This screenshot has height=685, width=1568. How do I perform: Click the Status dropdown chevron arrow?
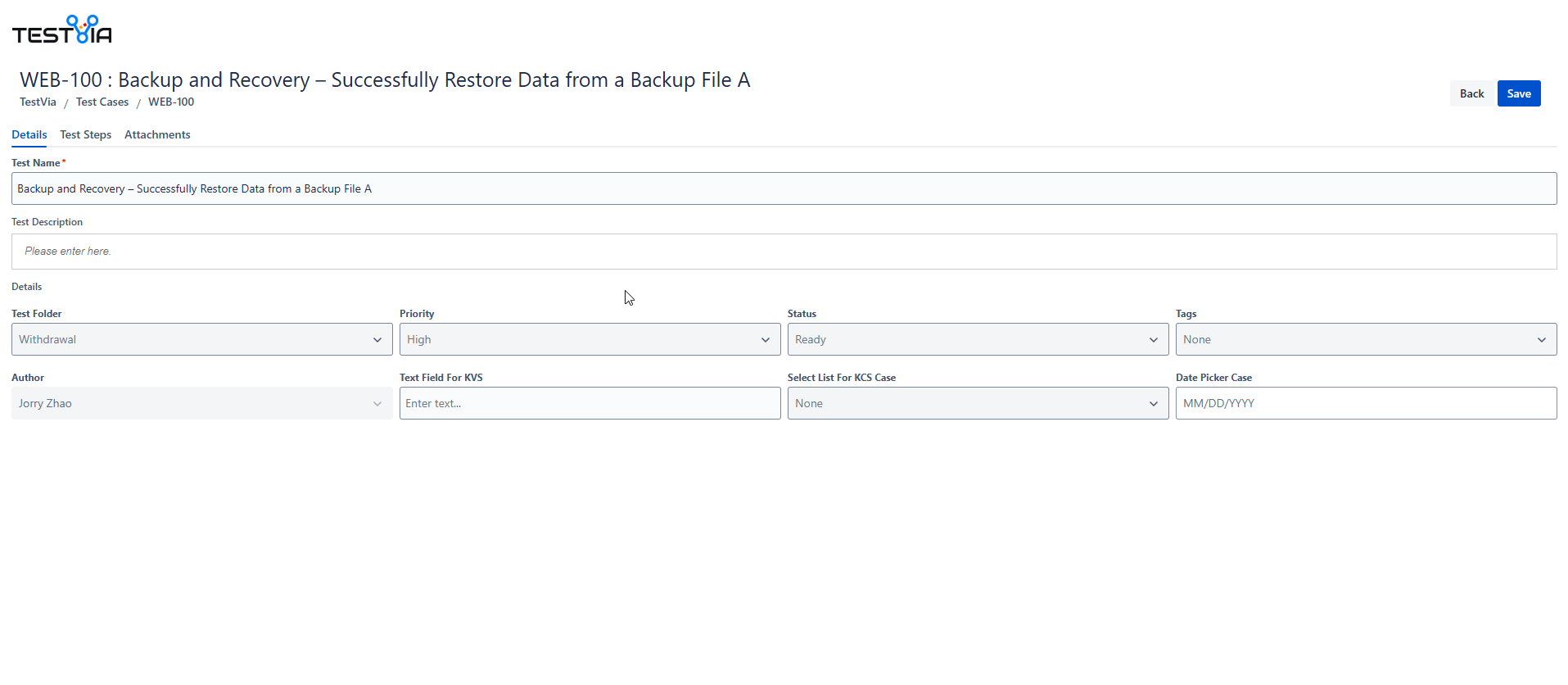point(1154,340)
